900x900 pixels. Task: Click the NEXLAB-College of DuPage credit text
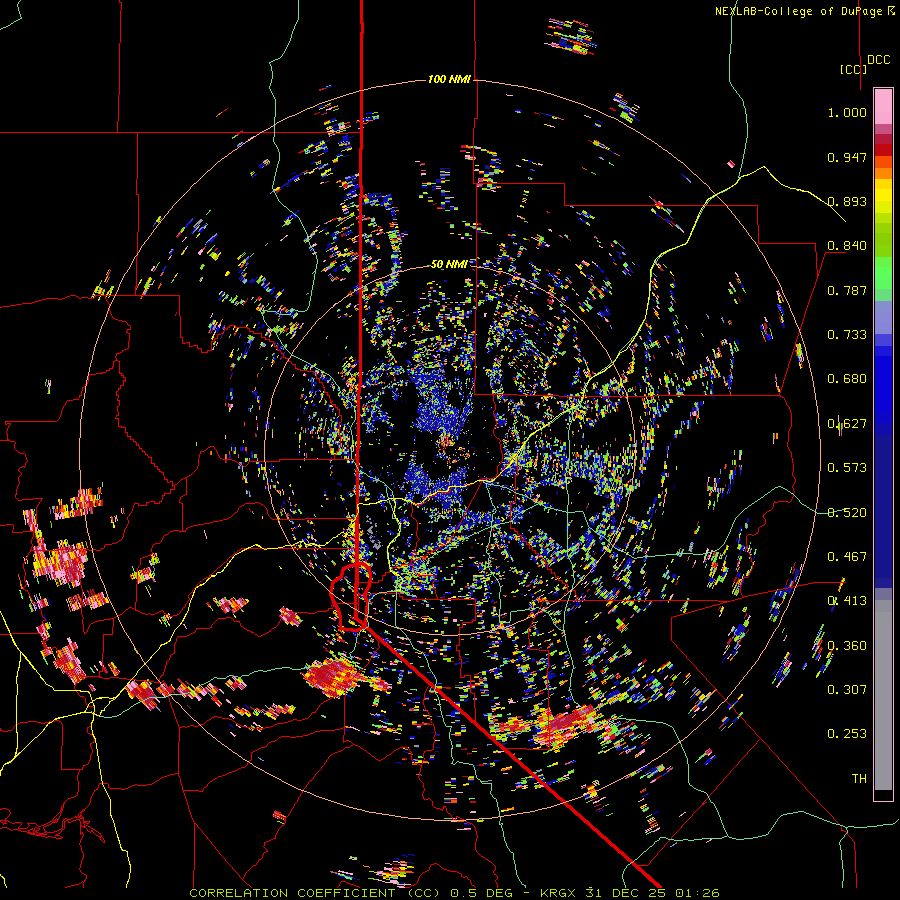(800, 11)
